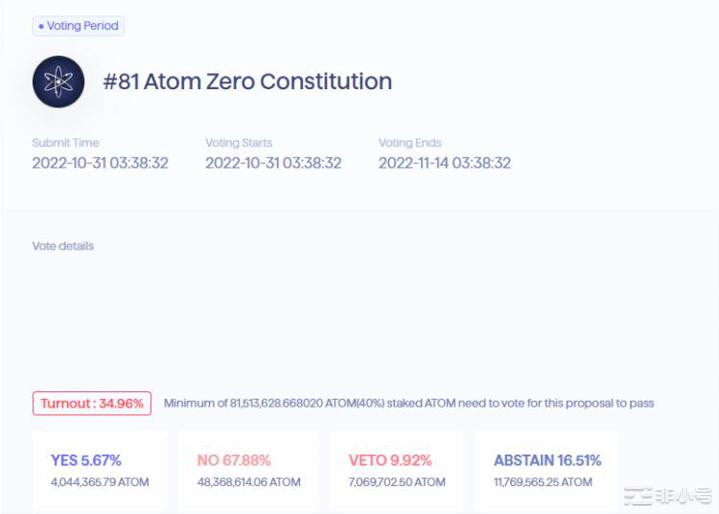Screen dimensions: 719x514
Task: Select the NO 67.88% vote card
Action: click(248, 470)
